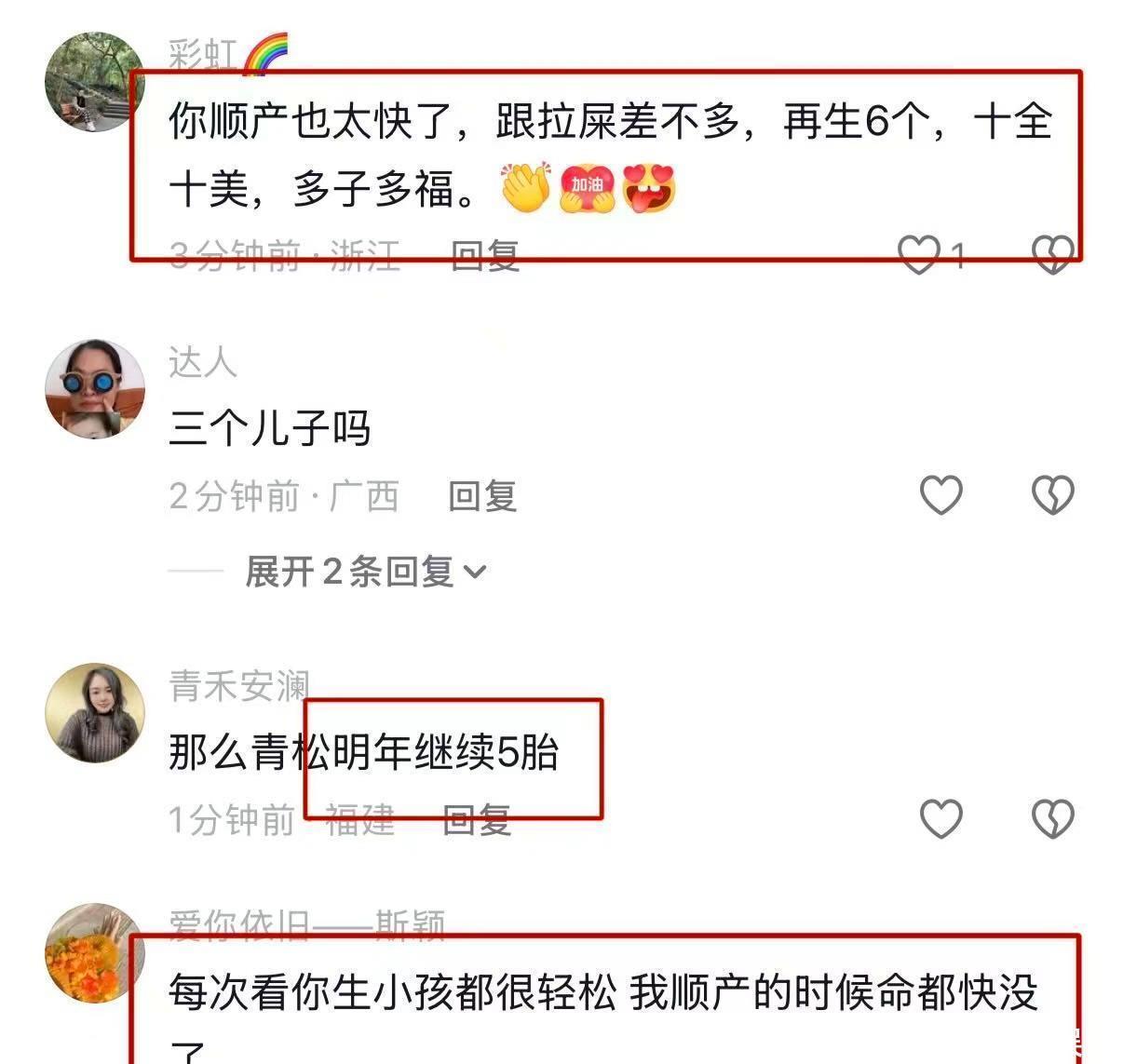View 青禾安澜's profile picture
Screen dimensions: 1123x1064
94,713
